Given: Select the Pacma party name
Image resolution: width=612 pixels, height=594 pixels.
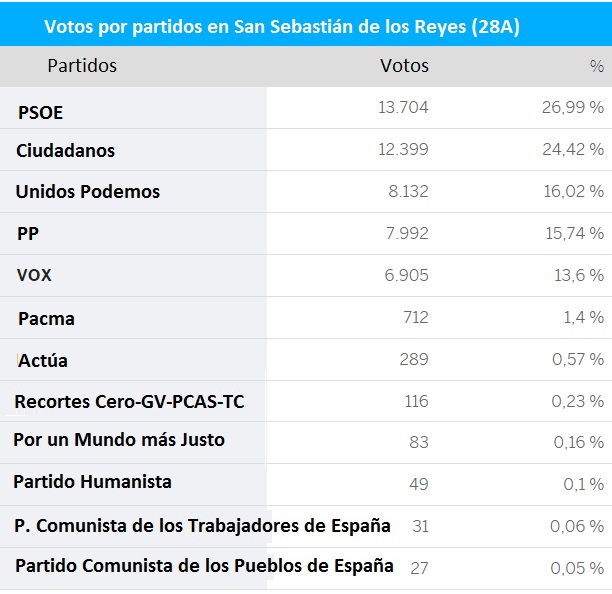Looking at the screenshot, I should [x=46, y=319].
